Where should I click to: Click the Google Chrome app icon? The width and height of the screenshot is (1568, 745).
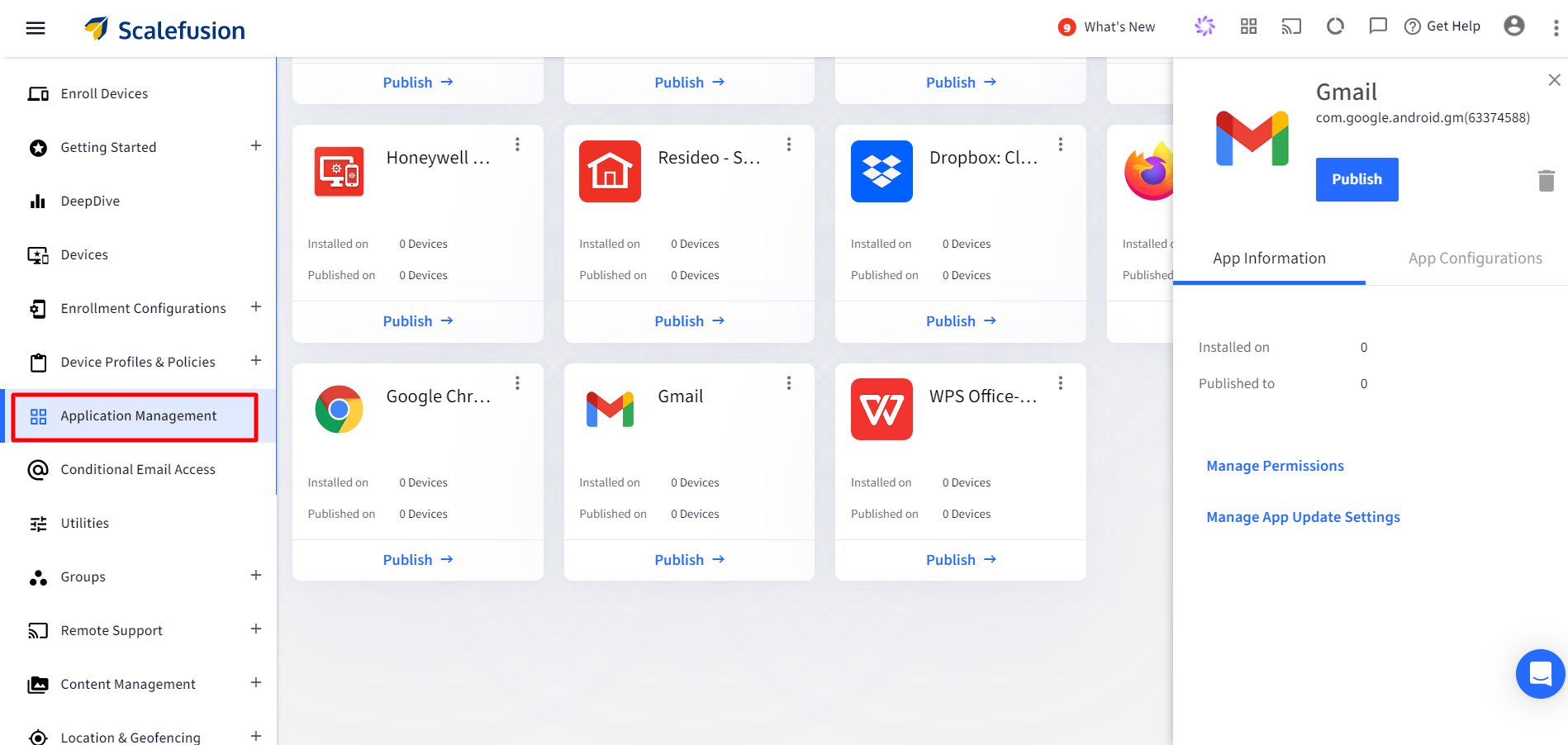pos(339,410)
